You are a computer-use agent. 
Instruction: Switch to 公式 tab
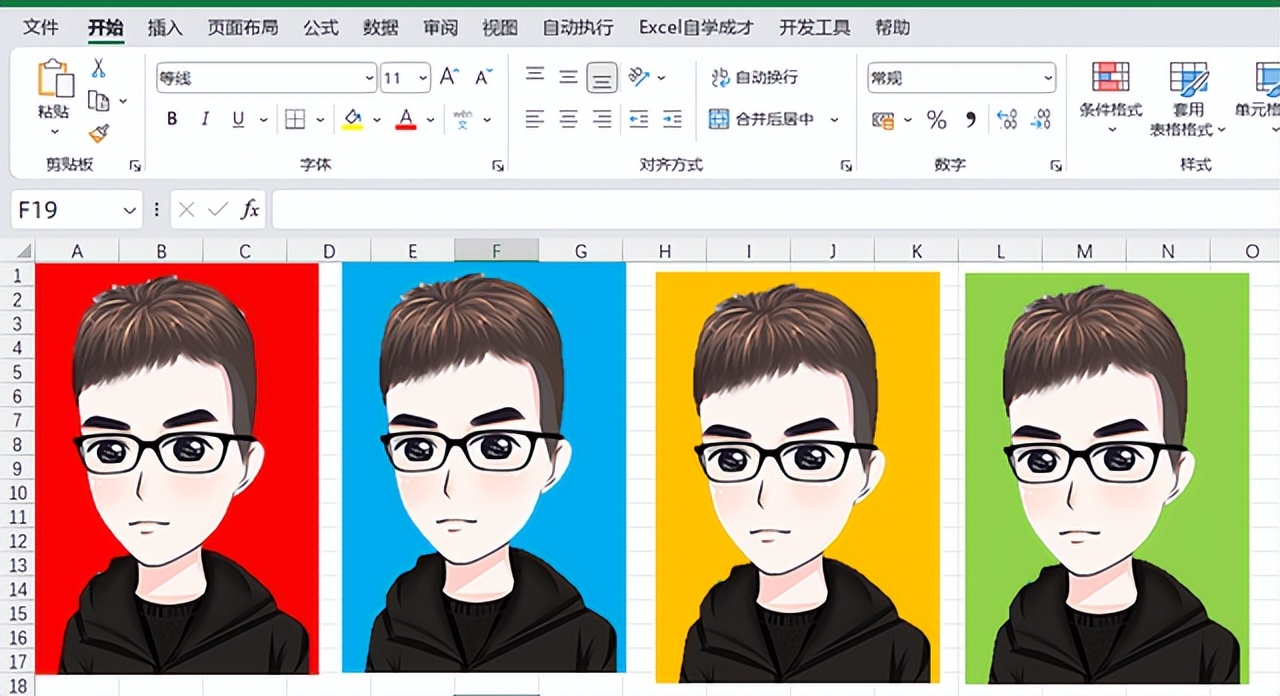pos(321,27)
